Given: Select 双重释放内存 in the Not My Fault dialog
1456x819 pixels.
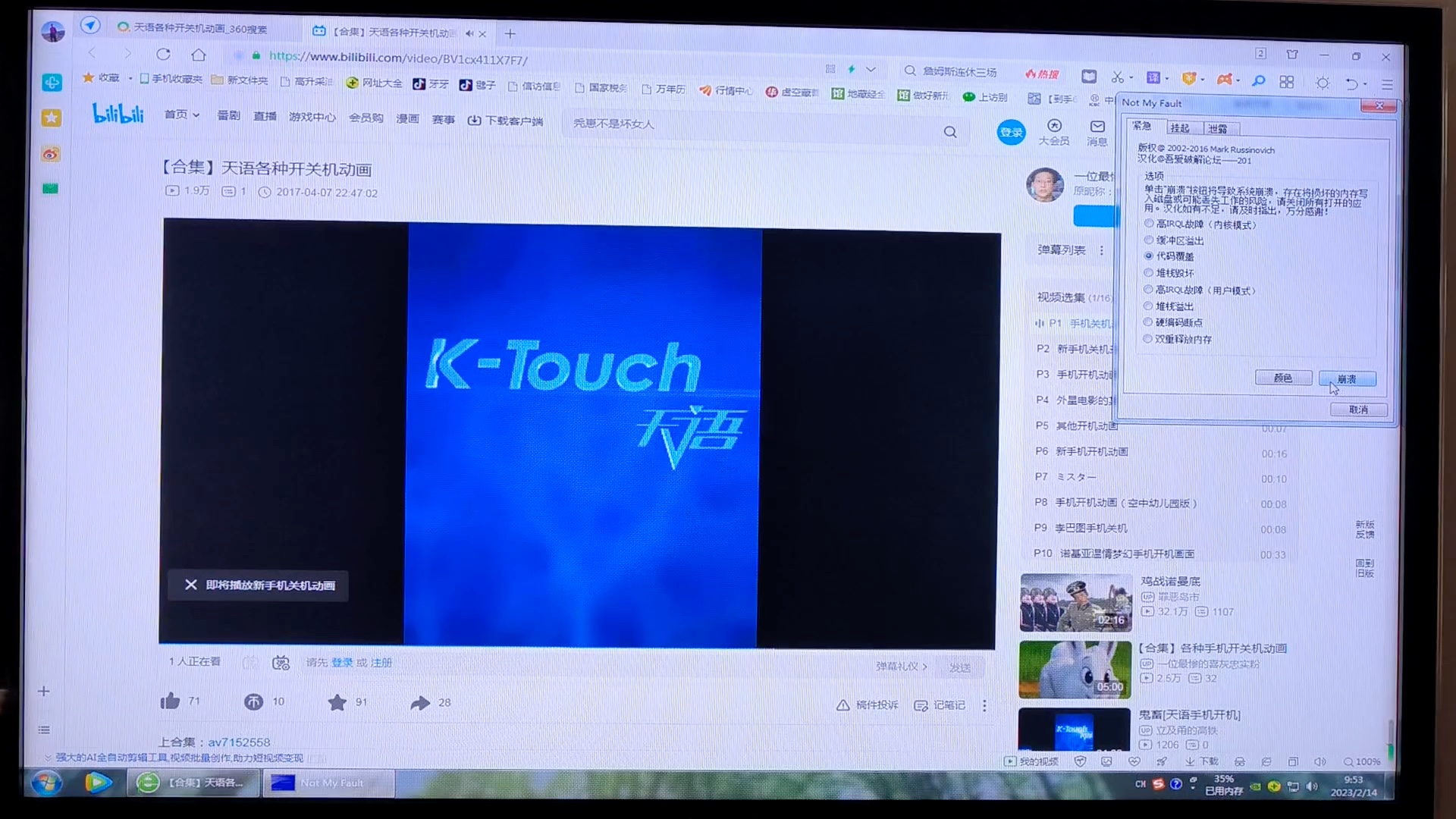Looking at the screenshot, I should point(1147,339).
